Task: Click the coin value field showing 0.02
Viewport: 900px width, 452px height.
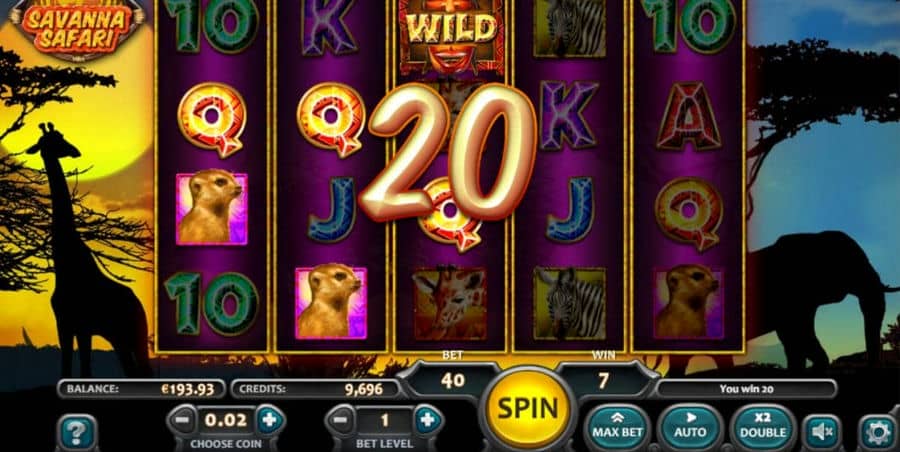Action: [226, 420]
